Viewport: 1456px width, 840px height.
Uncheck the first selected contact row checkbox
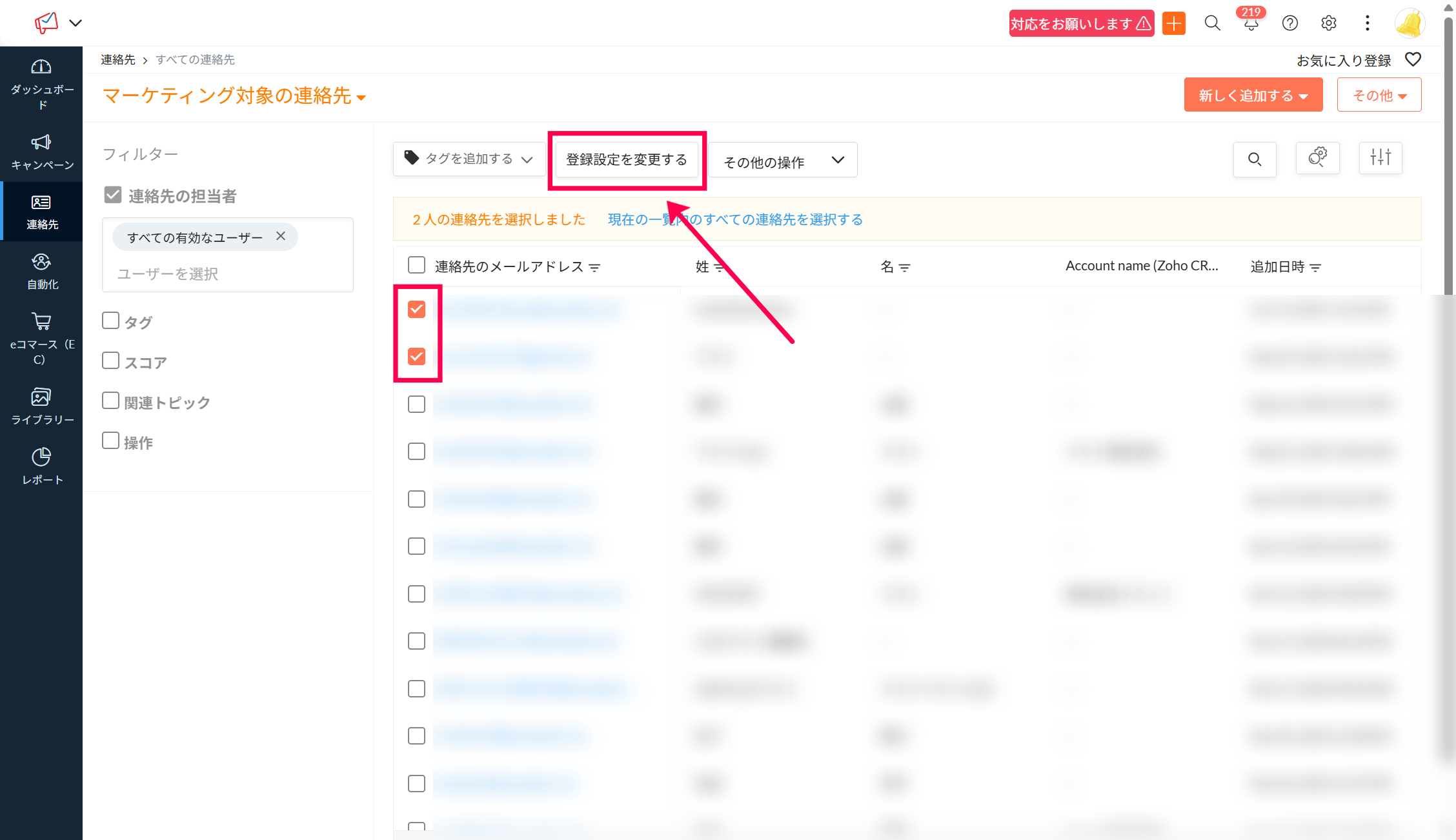[x=417, y=310]
